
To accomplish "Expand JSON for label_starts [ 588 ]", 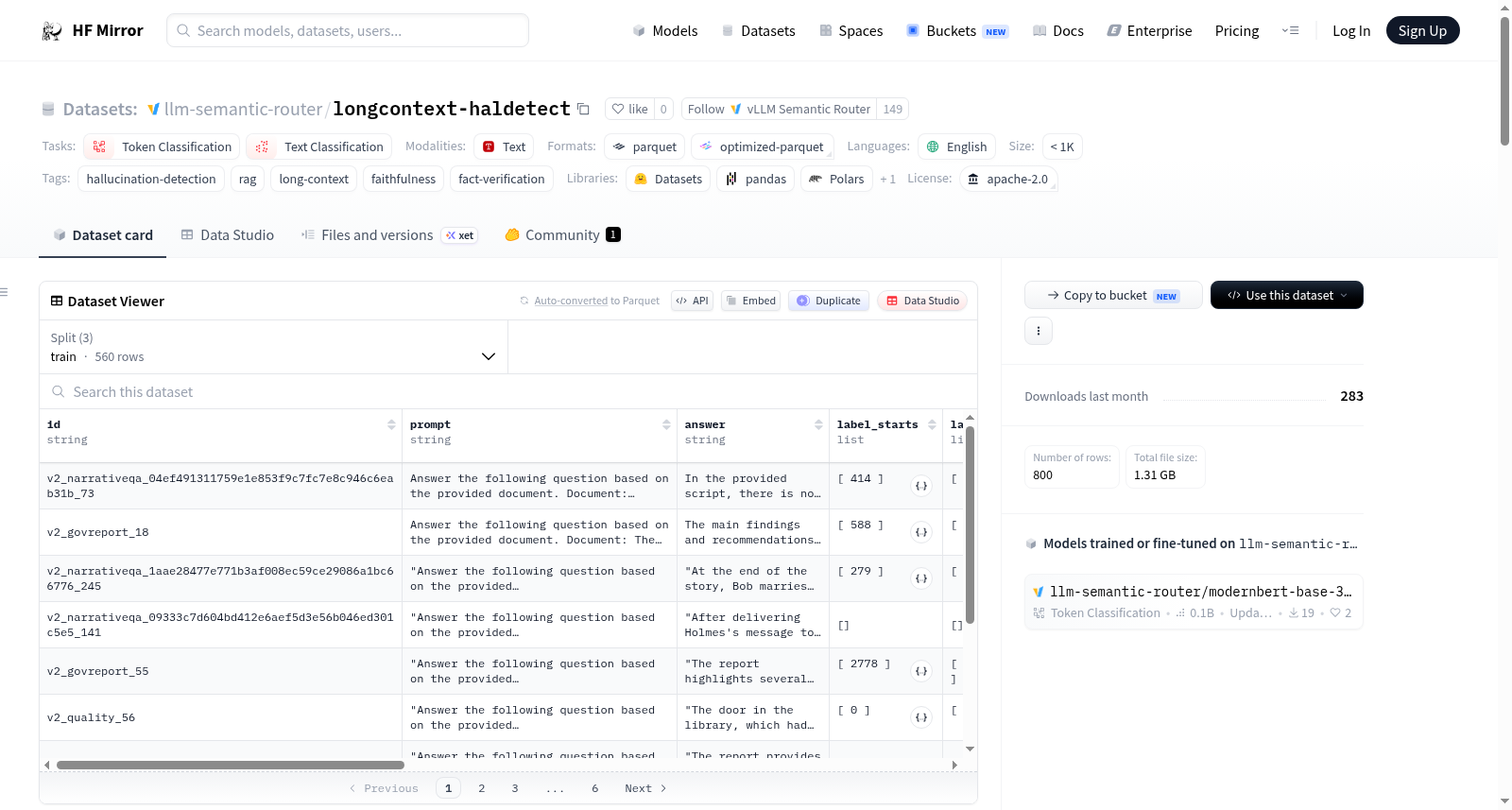I will 921,532.
